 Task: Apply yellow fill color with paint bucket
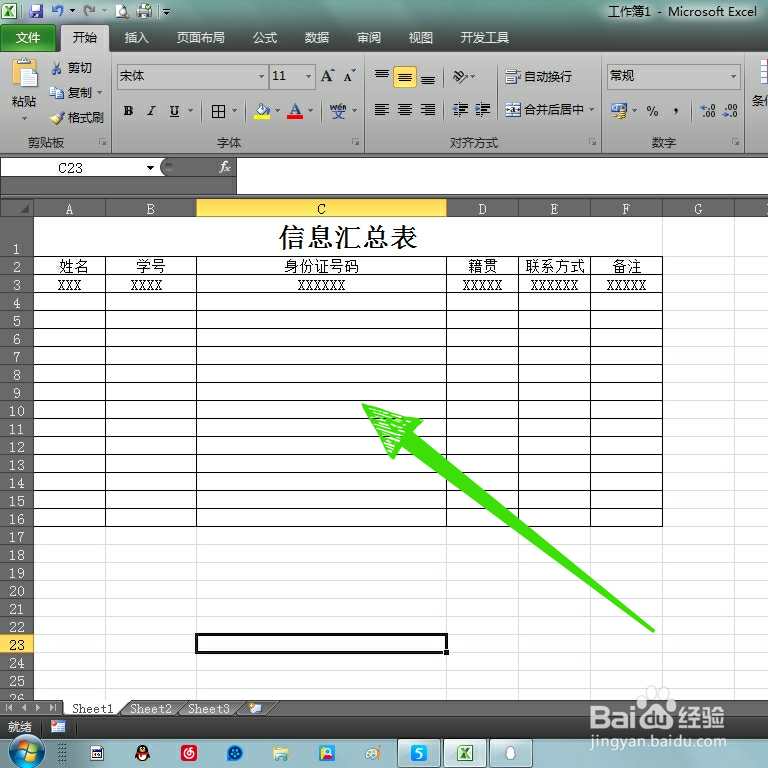coord(263,111)
